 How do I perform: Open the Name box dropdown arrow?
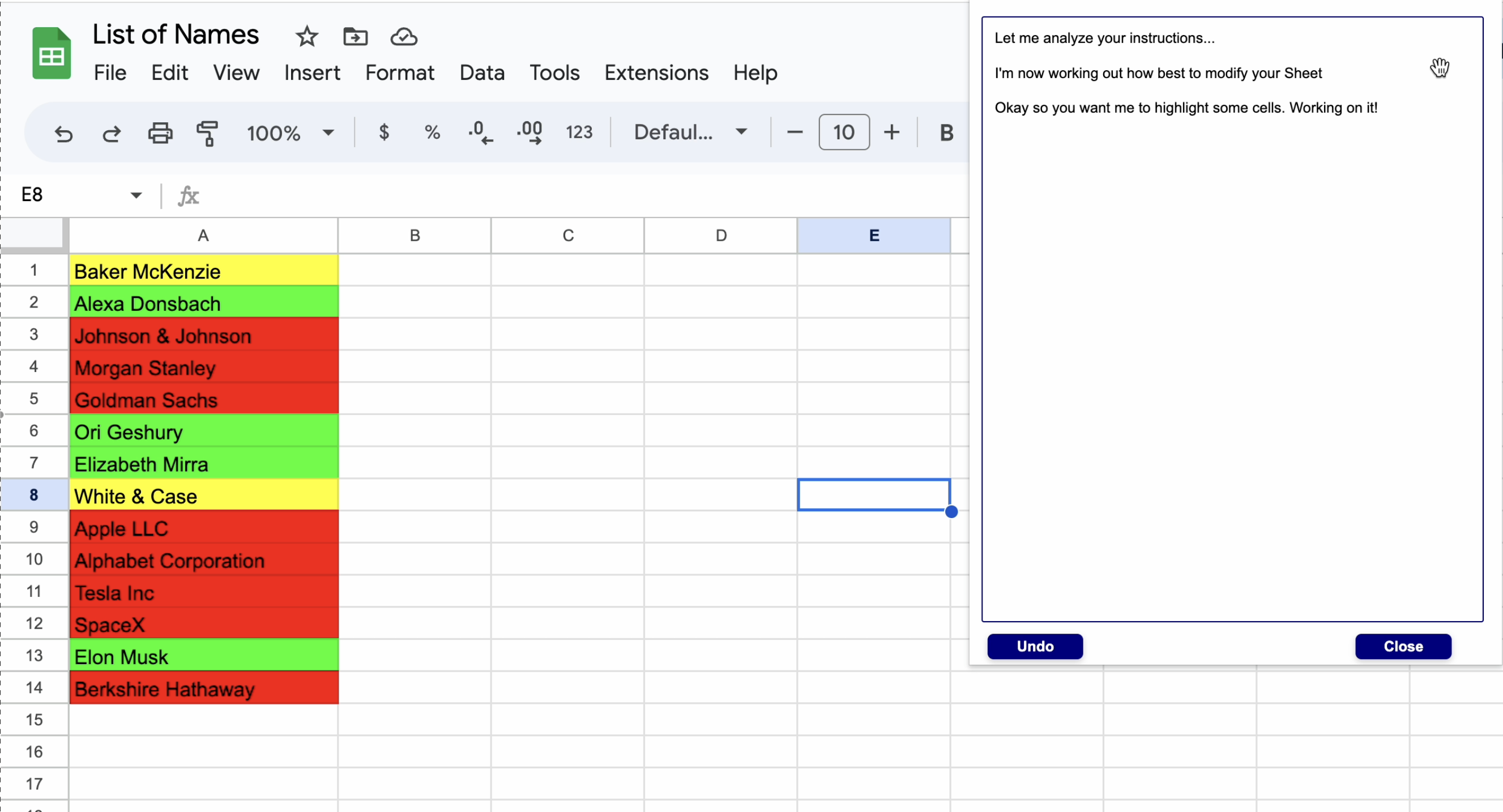tap(136, 195)
